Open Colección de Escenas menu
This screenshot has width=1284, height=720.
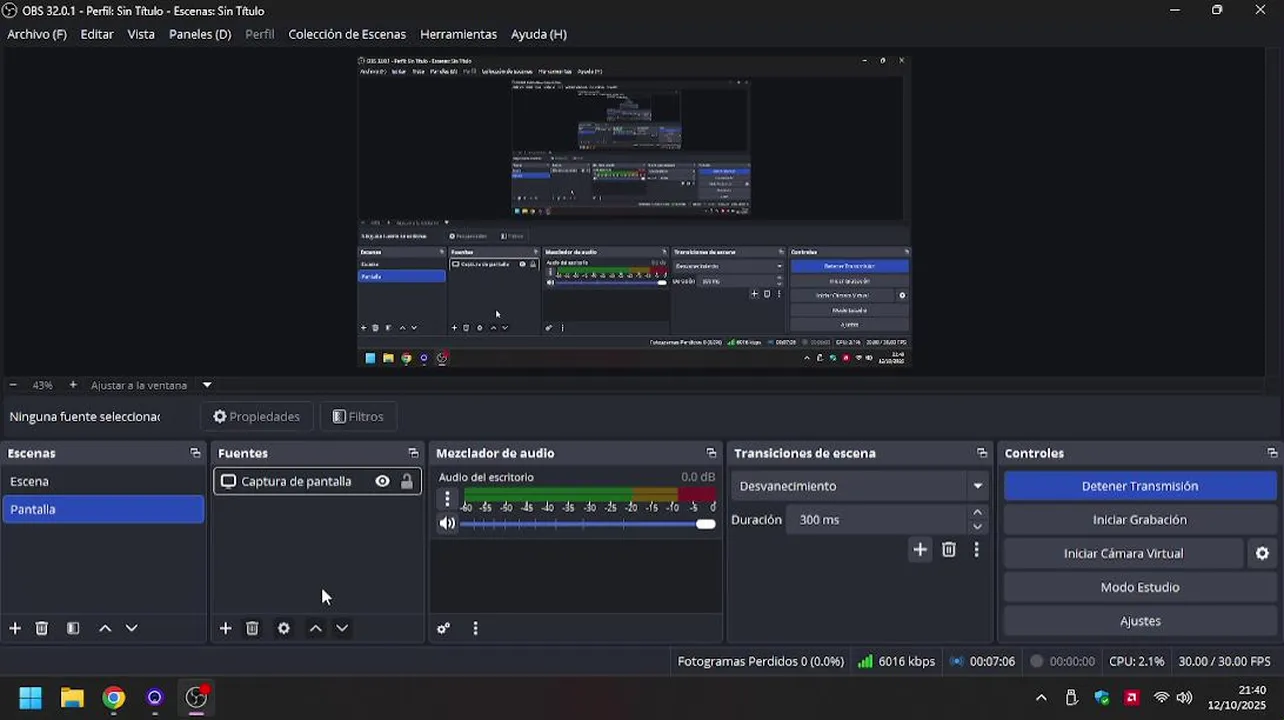tap(347, 34)
